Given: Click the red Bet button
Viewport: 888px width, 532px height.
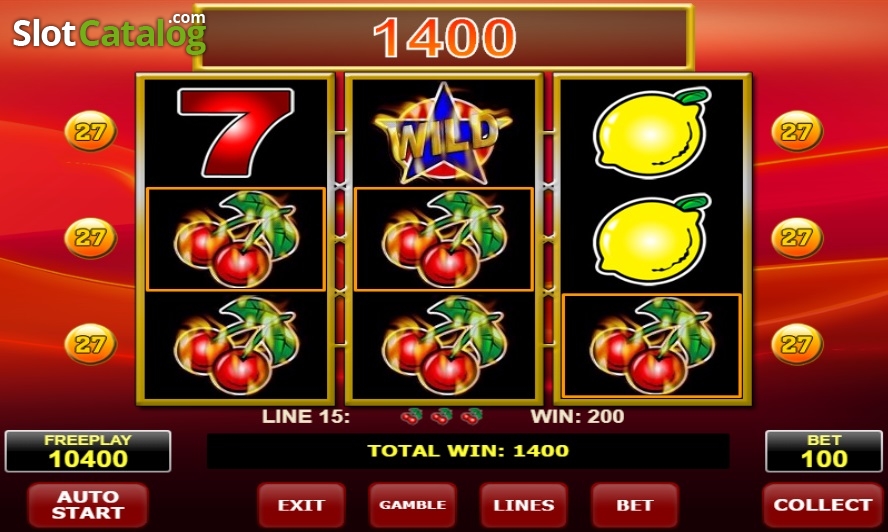Looking at the screenshot, I should 635,505.
